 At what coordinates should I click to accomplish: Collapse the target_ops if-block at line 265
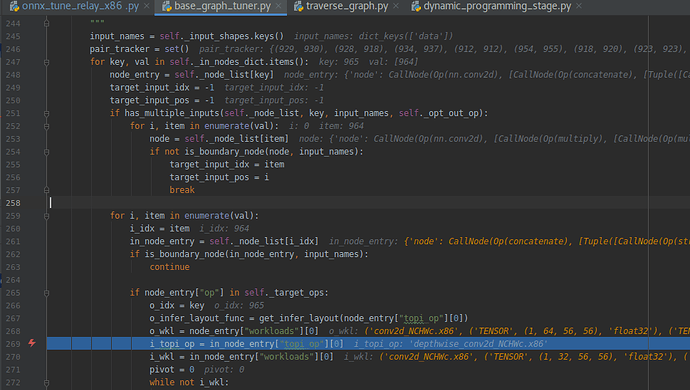point(47,293)
